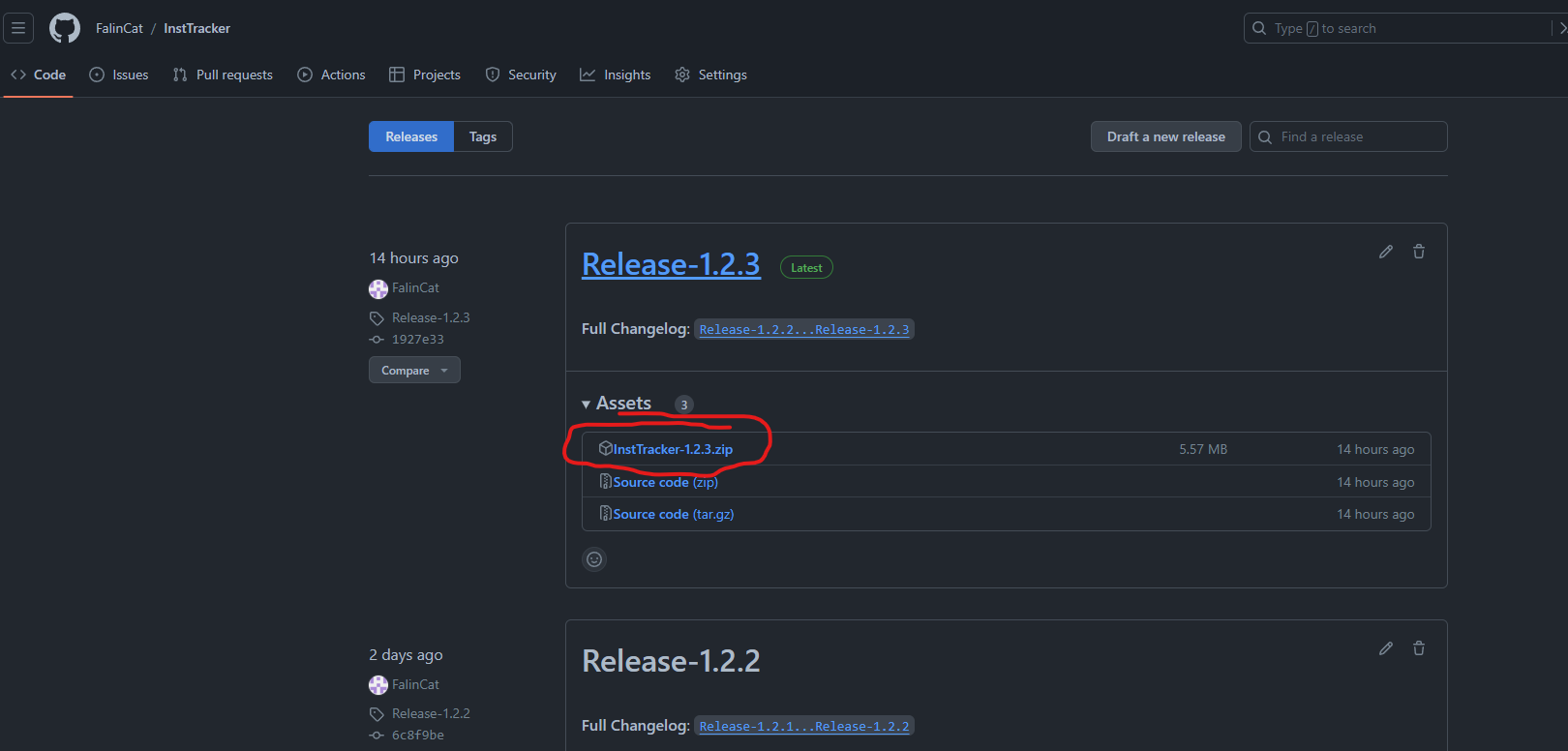Edit Release-1.2.2 using the pencil icon

coord(1386,648)
